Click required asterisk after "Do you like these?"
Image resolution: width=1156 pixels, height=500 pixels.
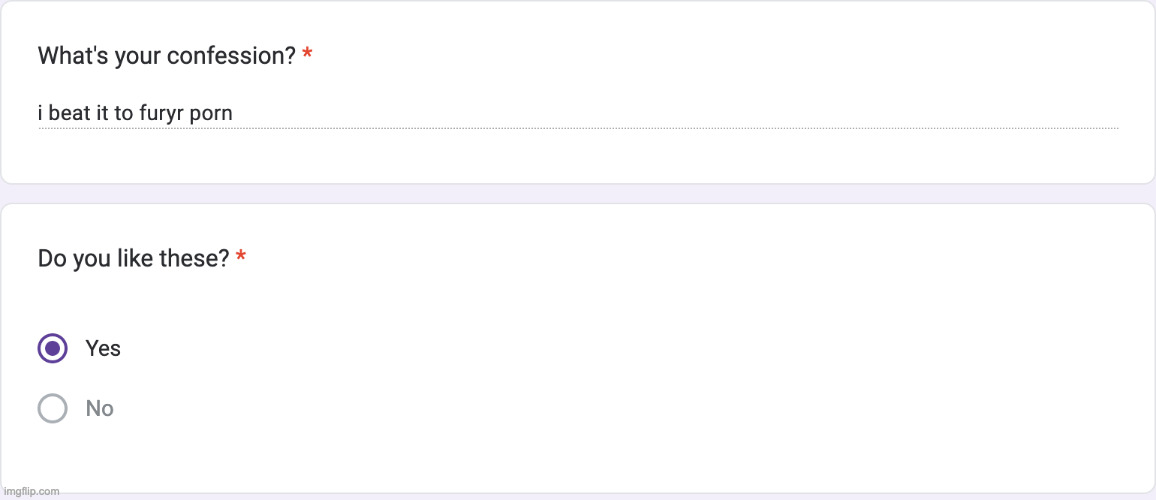pyautogui.click(x=241, y=259)
